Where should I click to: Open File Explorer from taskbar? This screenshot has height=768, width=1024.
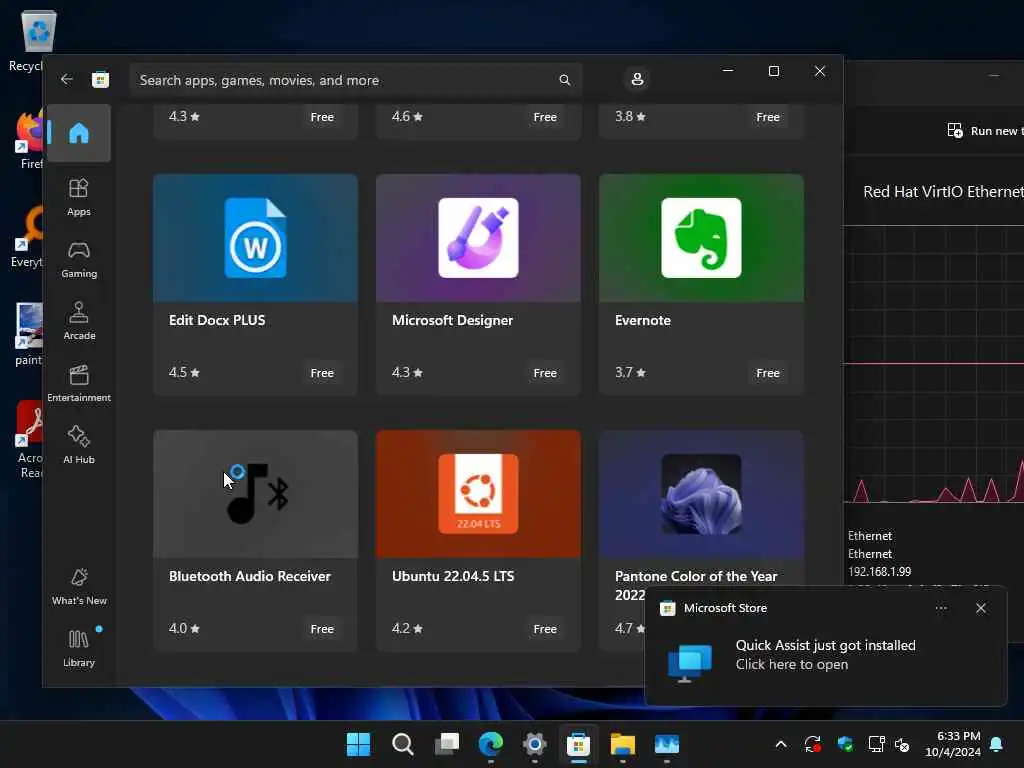pyautogui.click(x=622, y=744)
